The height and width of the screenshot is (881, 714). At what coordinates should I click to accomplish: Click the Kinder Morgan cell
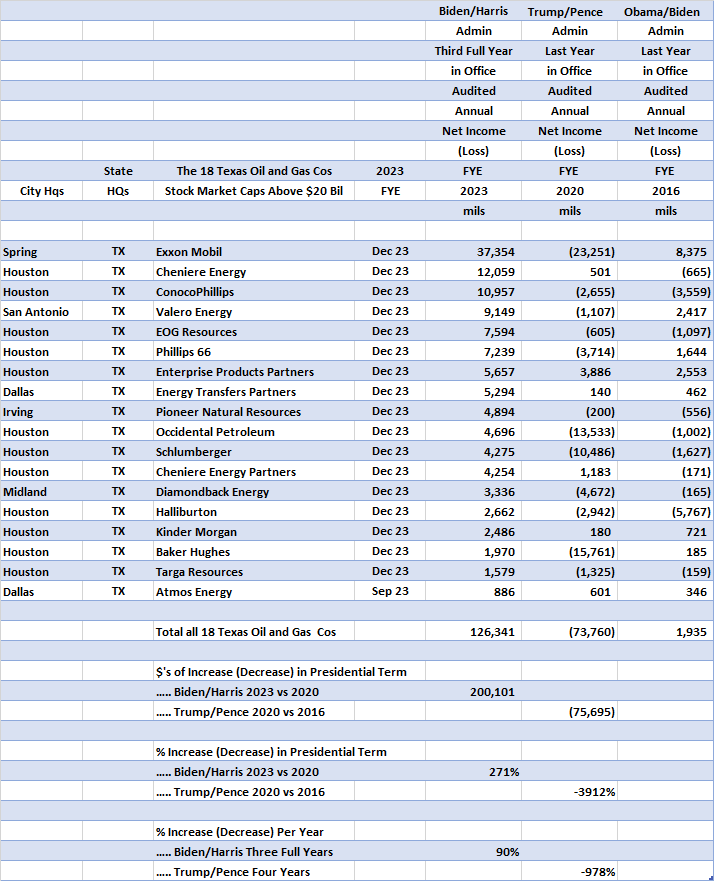[x=254, y=532]
